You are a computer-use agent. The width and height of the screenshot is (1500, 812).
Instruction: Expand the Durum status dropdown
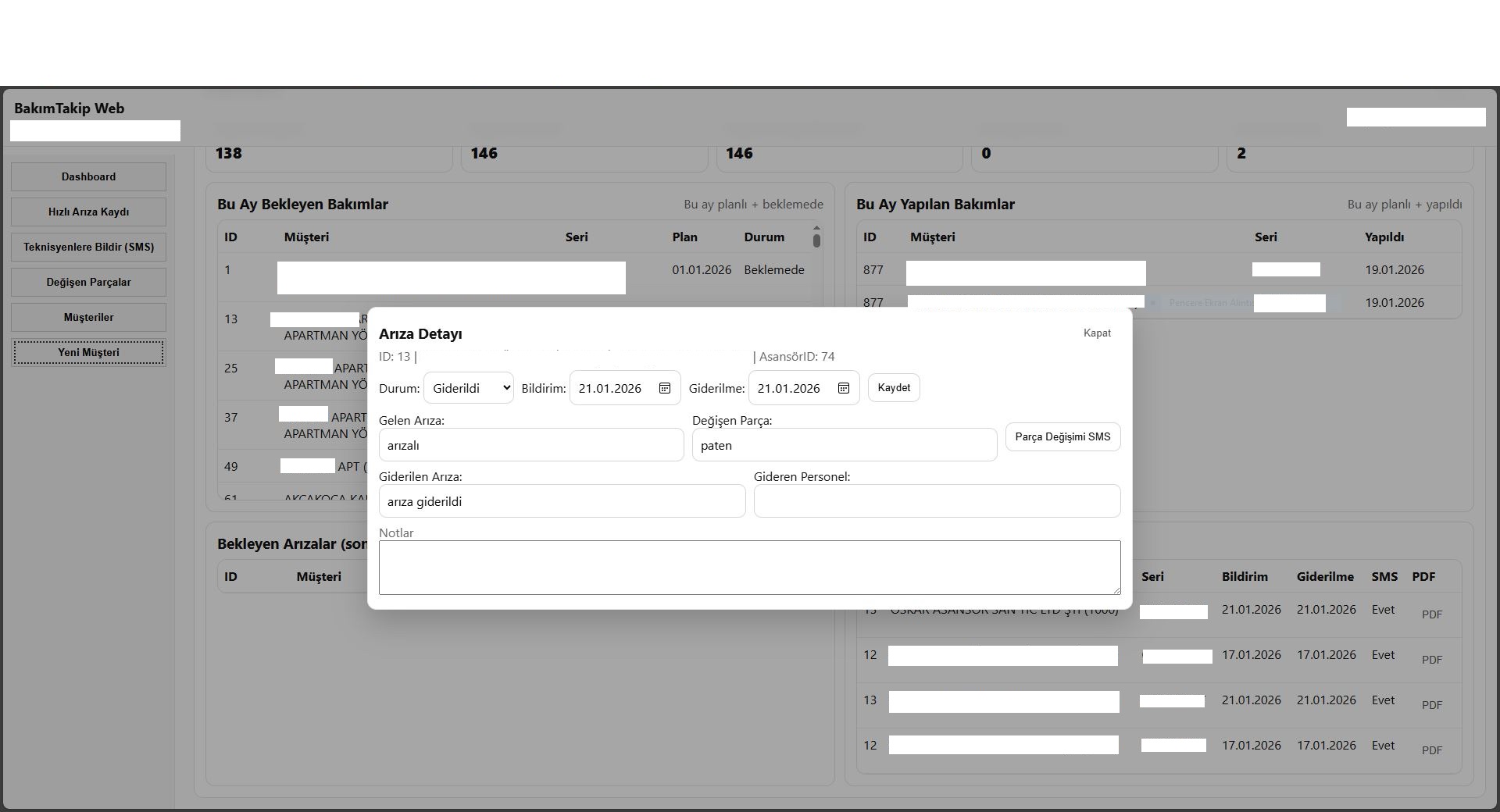[x=469, y=388]
